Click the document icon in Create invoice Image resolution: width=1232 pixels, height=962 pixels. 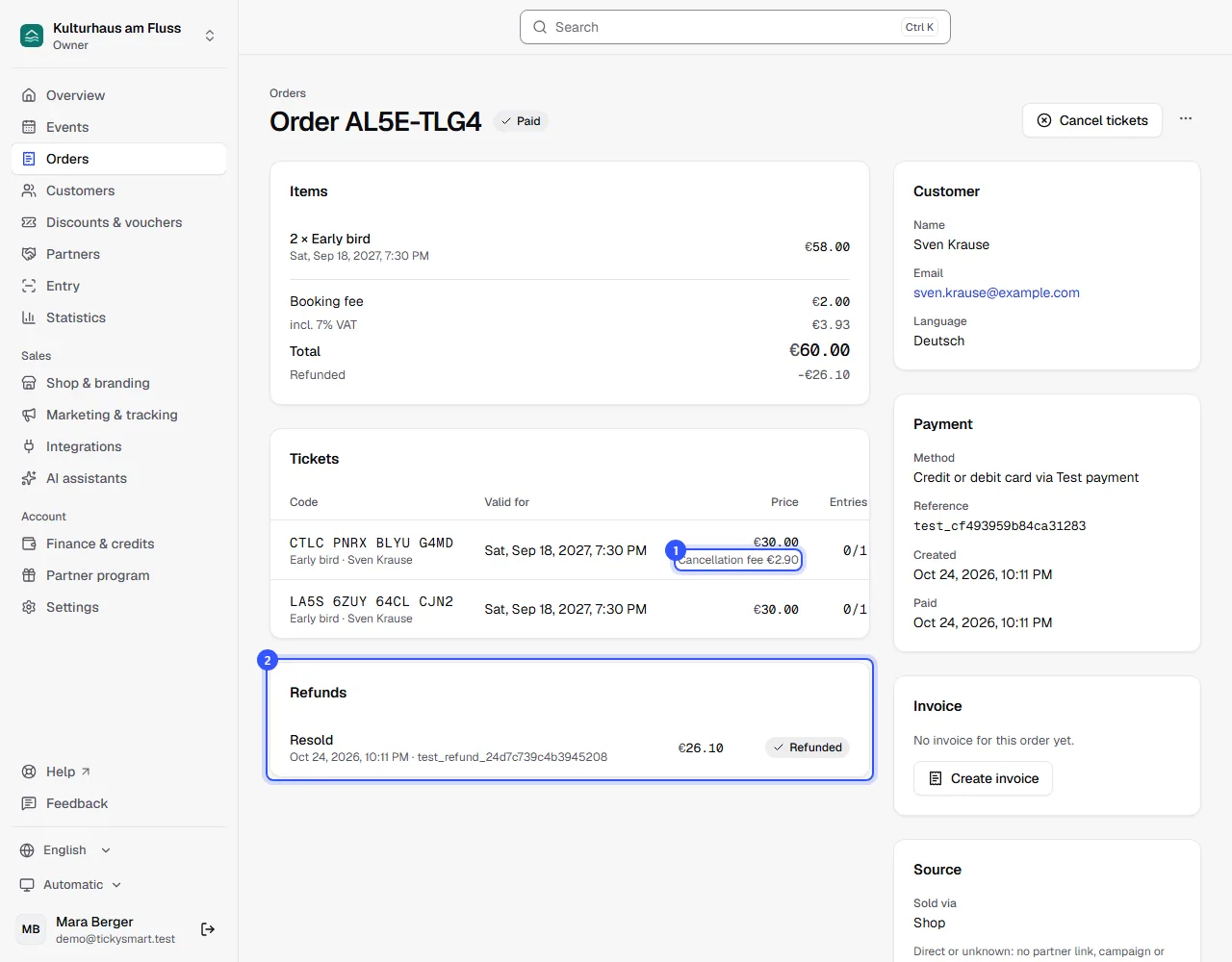(936, 778)
